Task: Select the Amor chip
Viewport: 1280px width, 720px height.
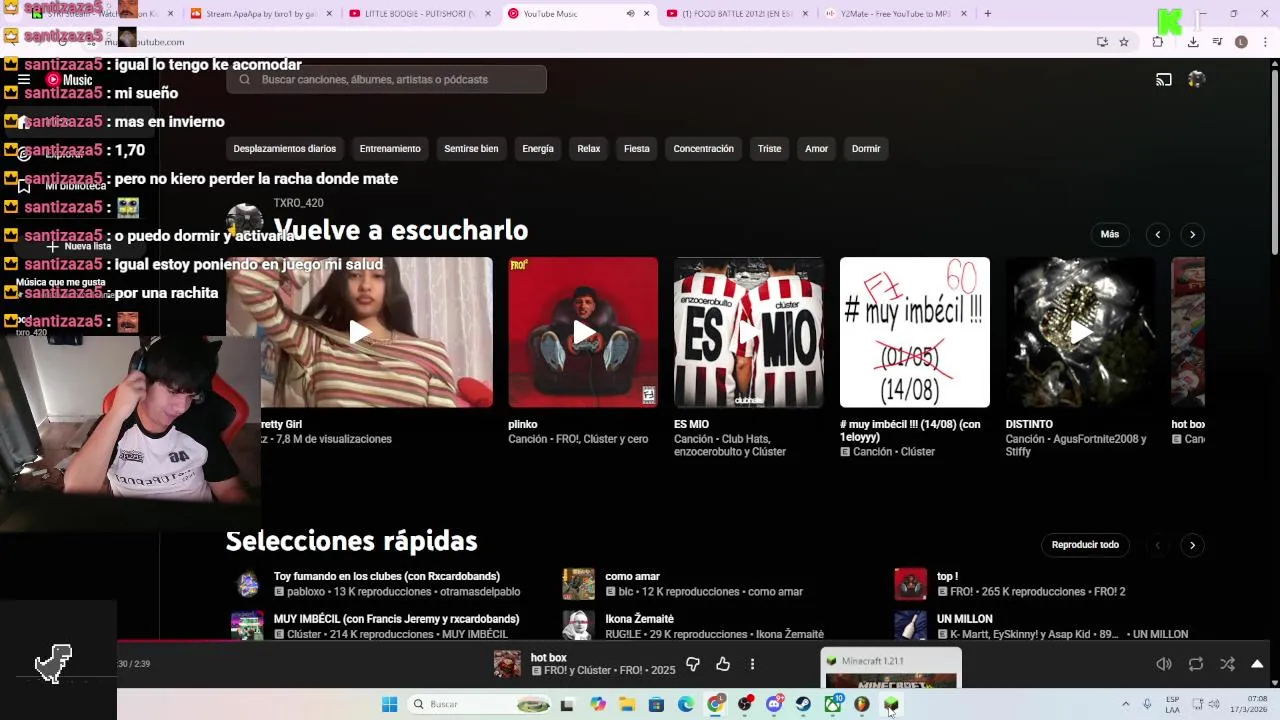Action: 817,149
